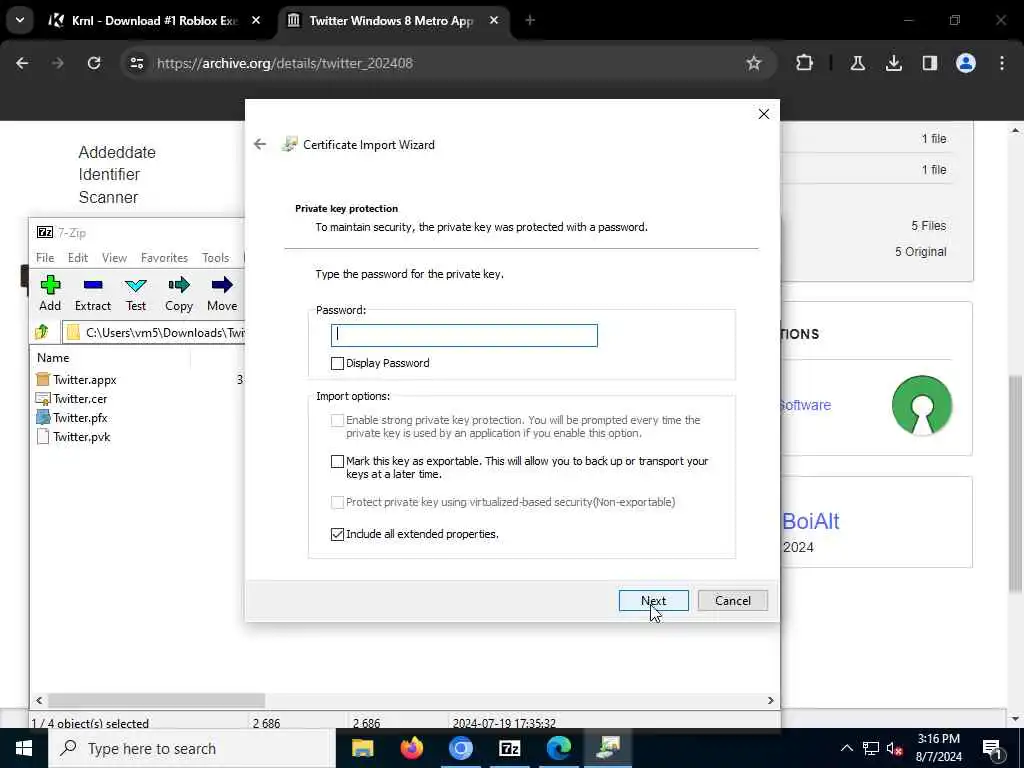Open 7-Zip from the taskbar
Image resolution: width=1024 pixels, height=768 pixels.
coord(509,748)
